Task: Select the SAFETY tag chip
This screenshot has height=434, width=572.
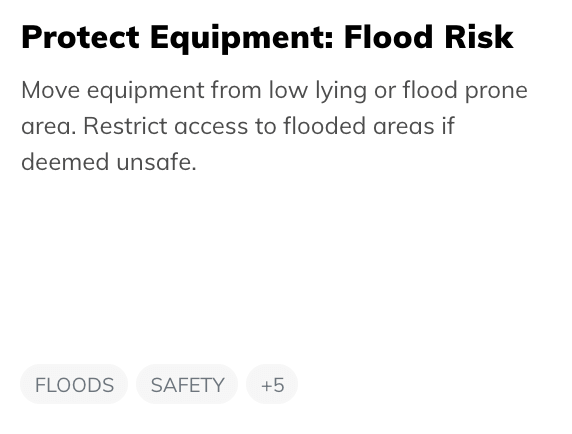Action: pyautogui.click(x=187, y=384)
